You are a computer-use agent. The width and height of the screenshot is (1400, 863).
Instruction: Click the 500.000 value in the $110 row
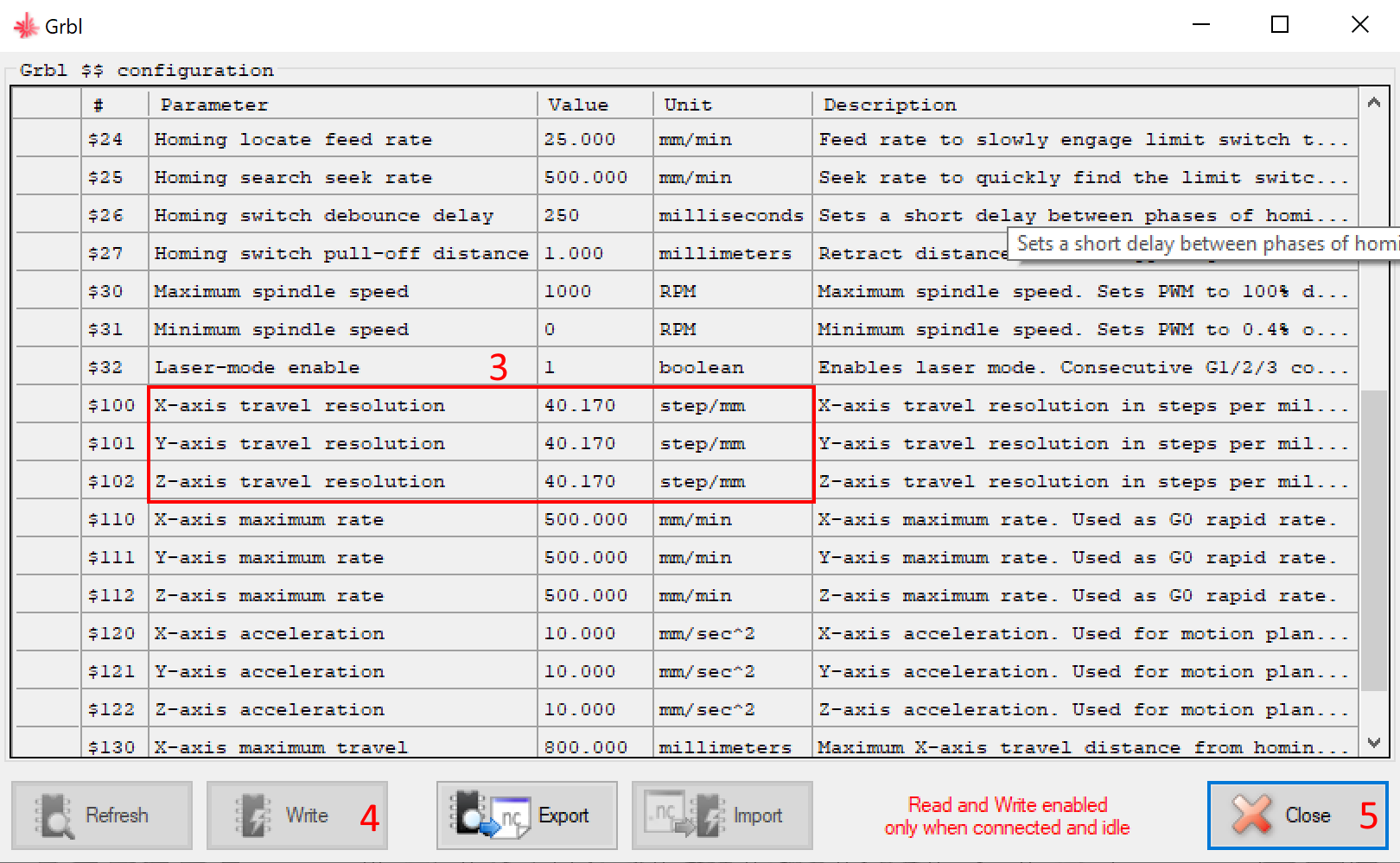(x=595, y=519)
